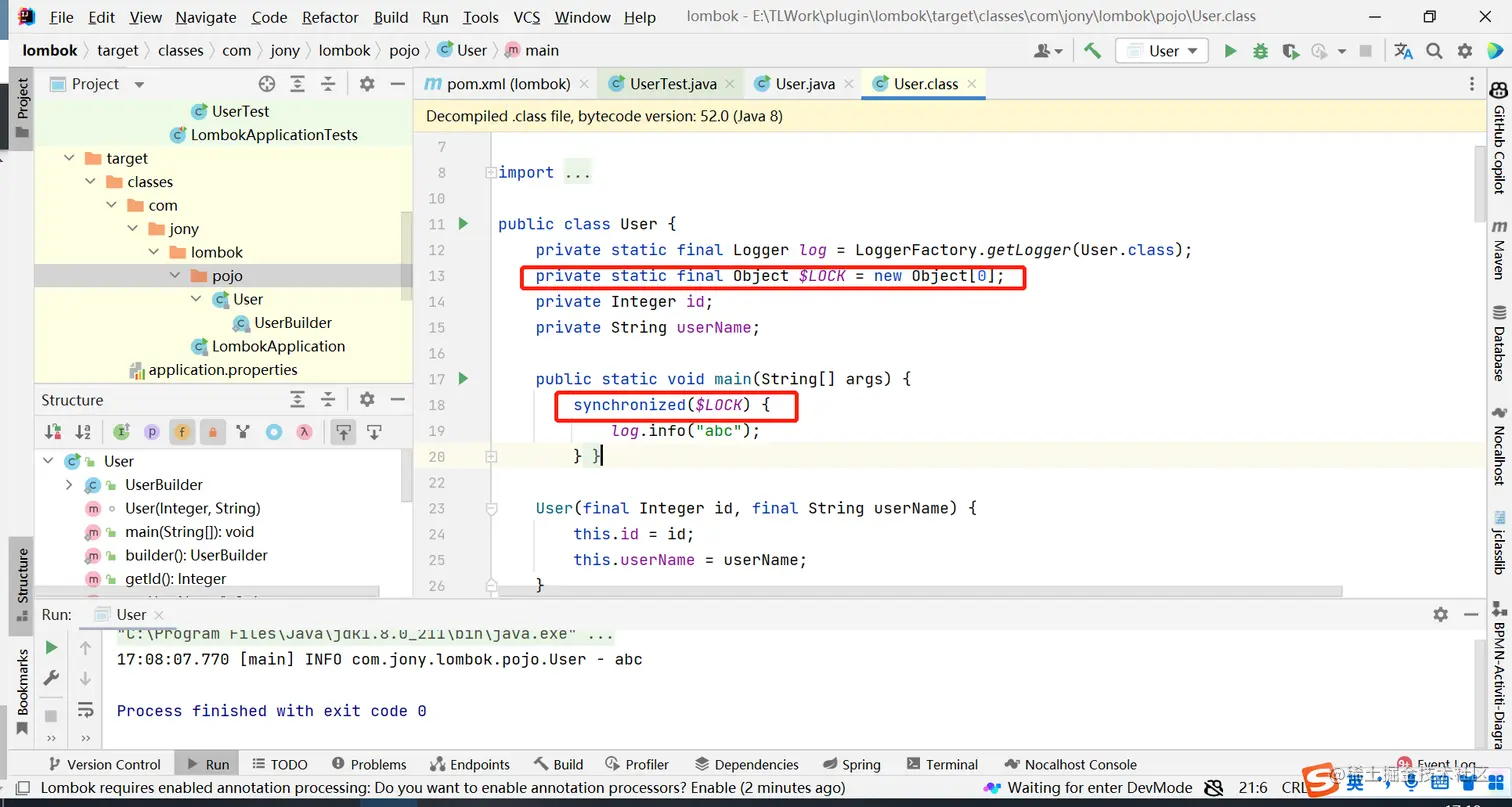This screenshot has height=807, width=1512.
Task: Open the Profiler tool window
Action: point(636,764)
